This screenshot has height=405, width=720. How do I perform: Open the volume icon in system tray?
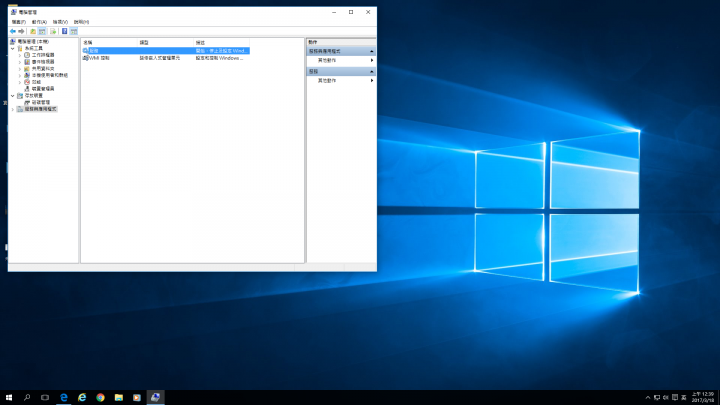pos(666,398)
